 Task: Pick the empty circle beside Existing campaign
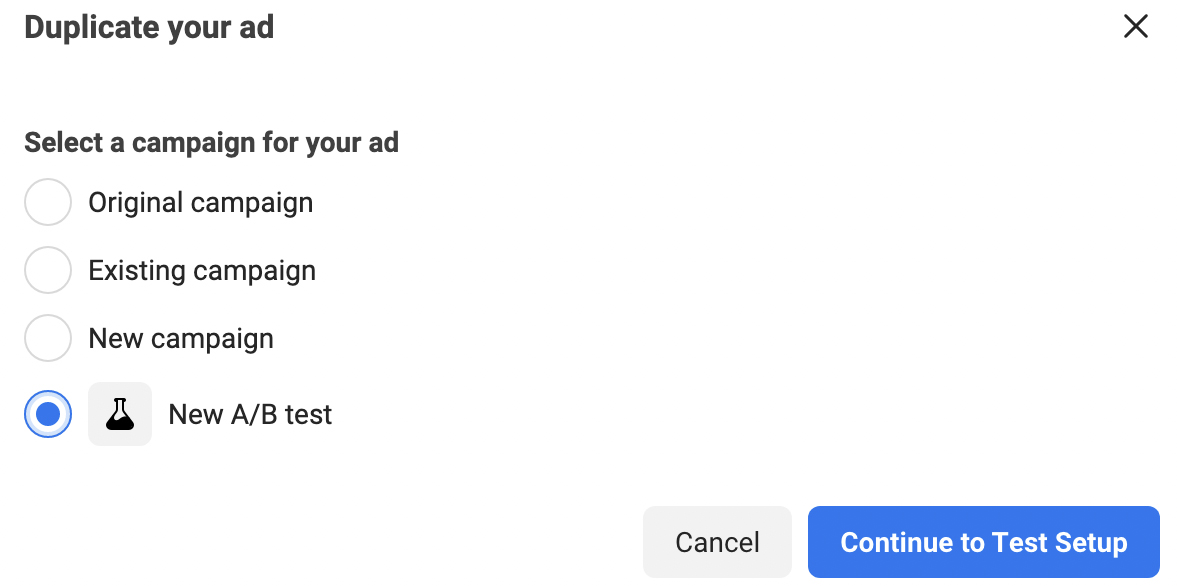(48, 270)
